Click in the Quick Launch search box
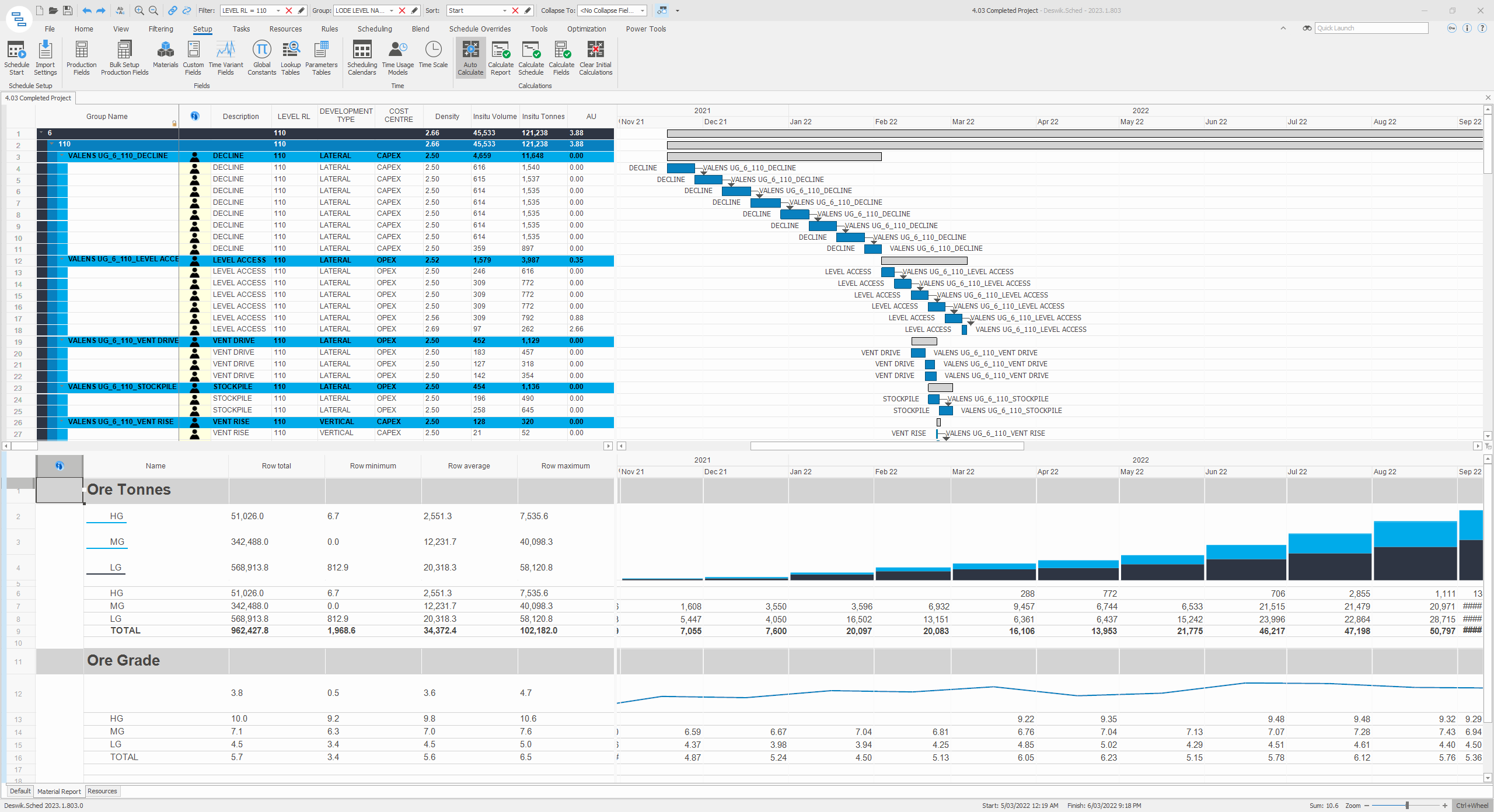The width and height of the screenshot is (1494, 812). (1371, 28)
